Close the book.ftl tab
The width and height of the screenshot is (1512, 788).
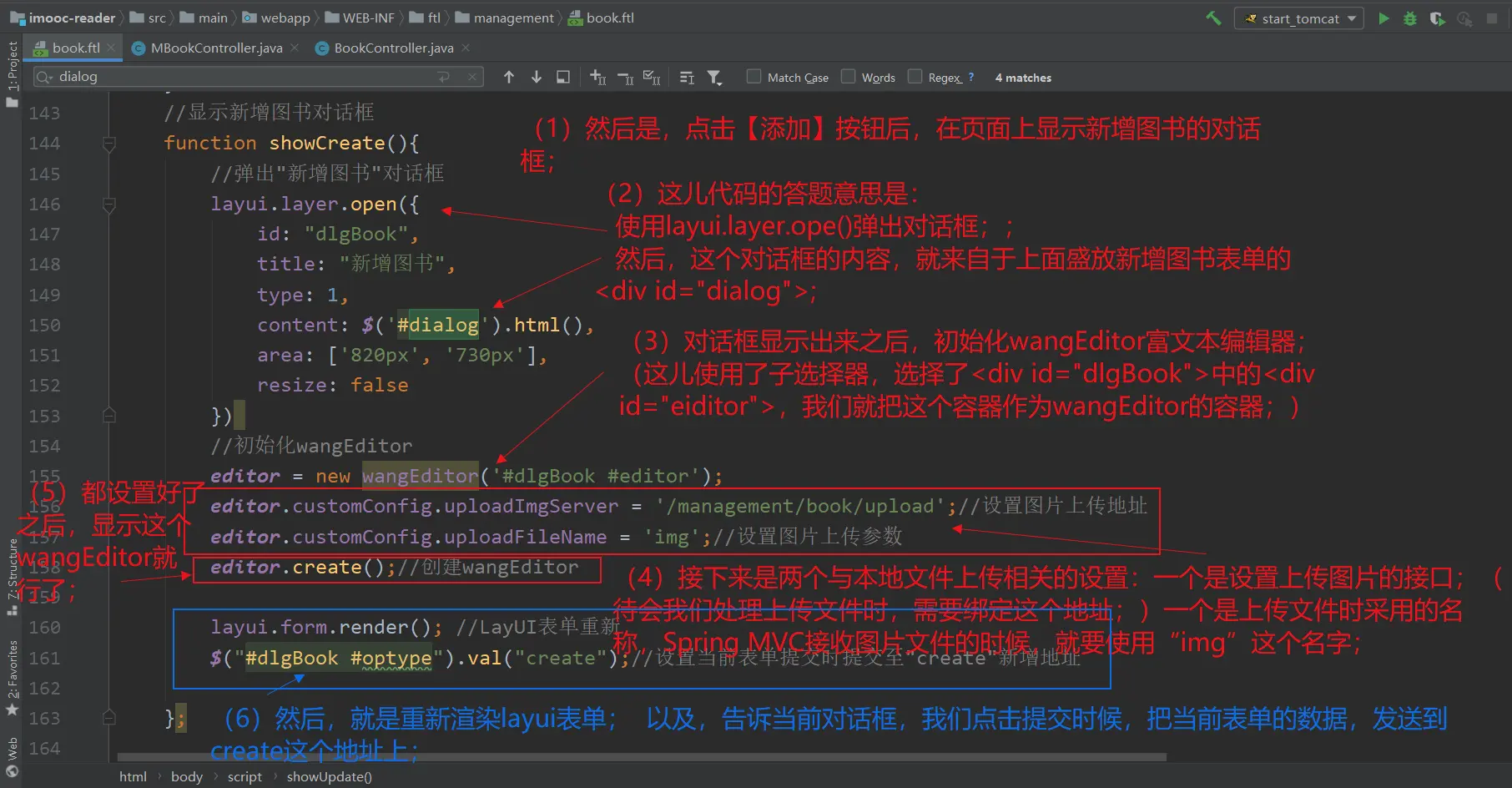113,48
